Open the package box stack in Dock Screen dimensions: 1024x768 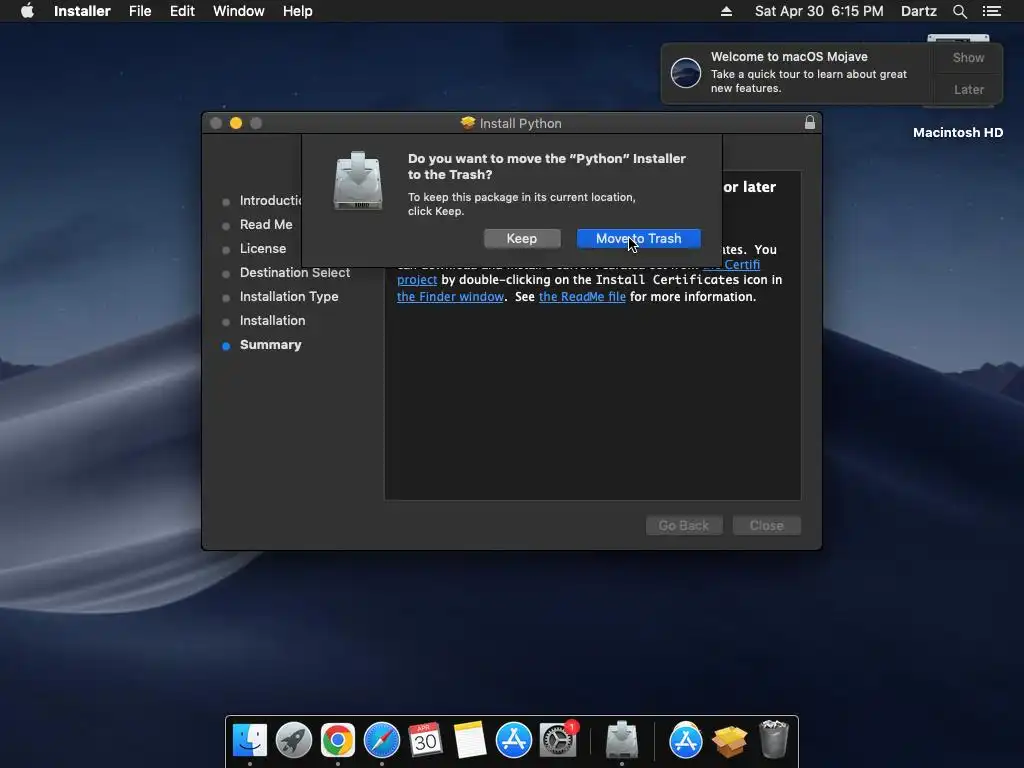click(x=729, y=741)
